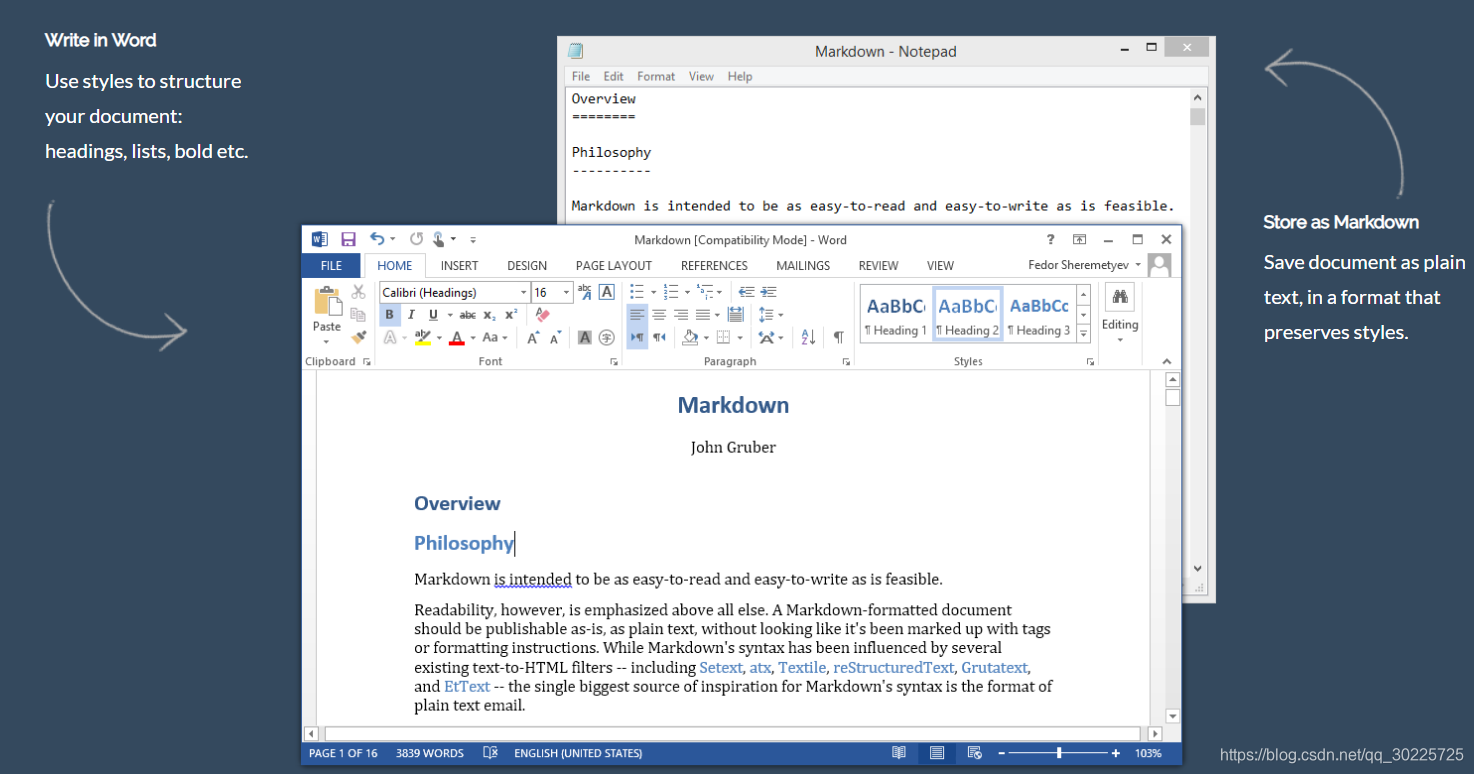Click the Decrease Indent icon
Screen dimensions: 1474x774
pos(746,292)
